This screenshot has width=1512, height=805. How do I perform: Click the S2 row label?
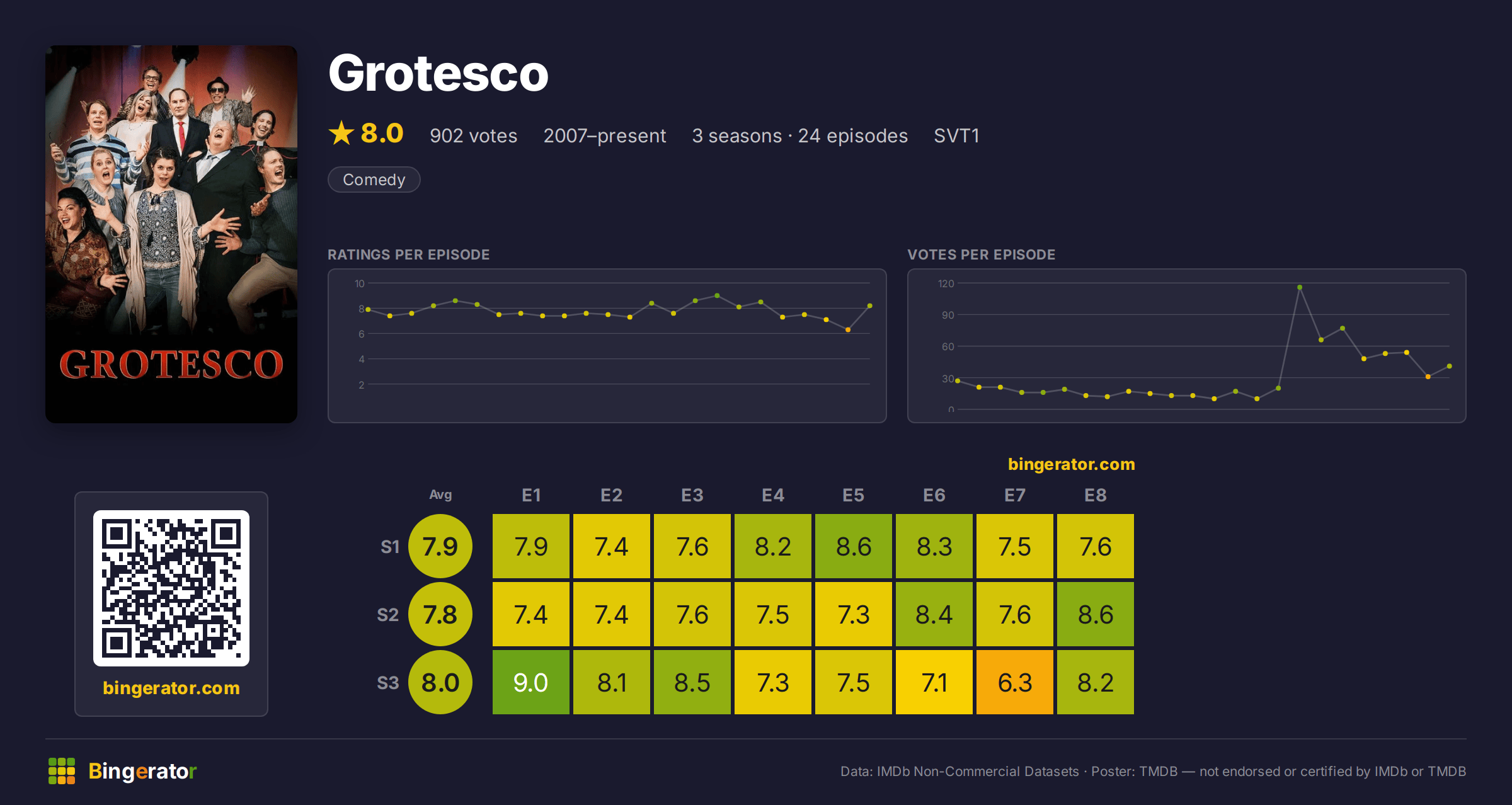click(388, 615)
